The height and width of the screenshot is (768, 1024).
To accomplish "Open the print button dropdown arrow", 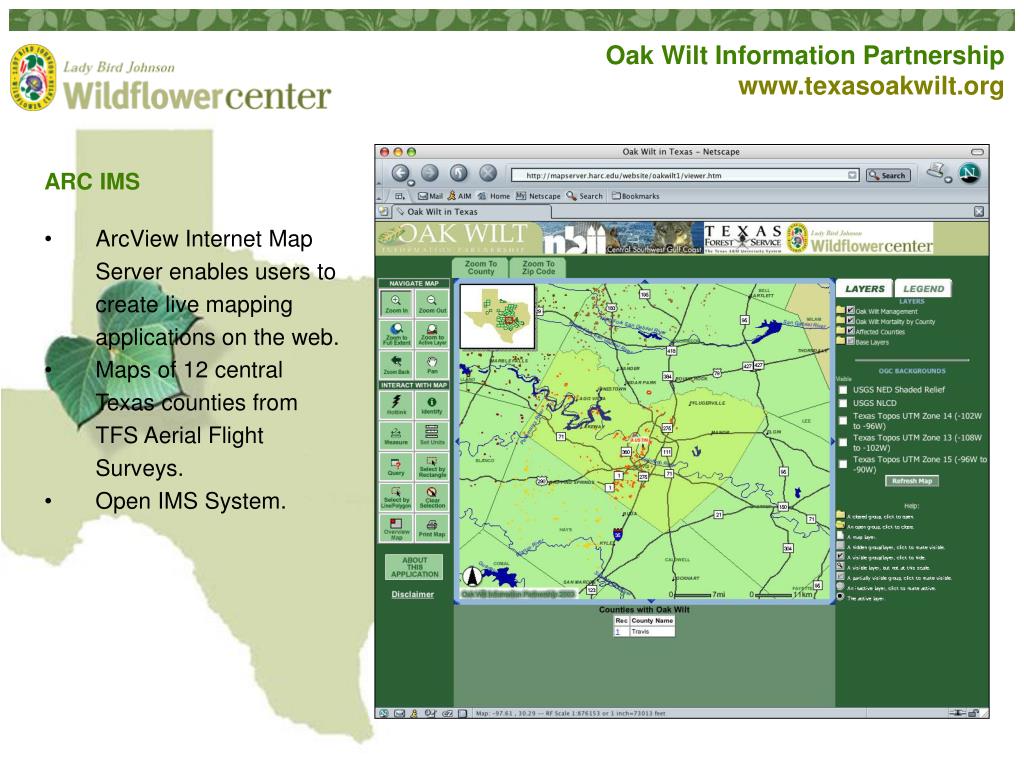I will (x=948, y=180).
